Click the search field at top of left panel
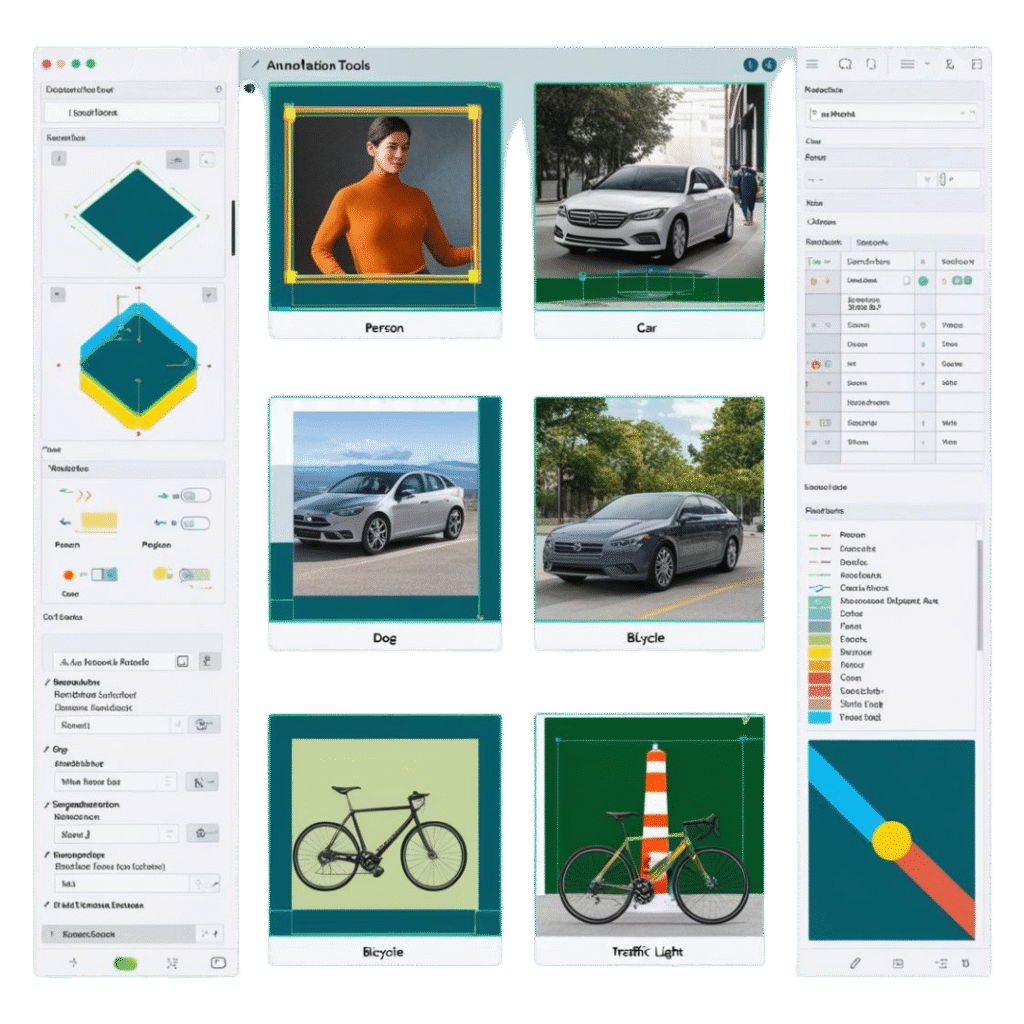This screenshot has height=1024, width=1024. click(130, 113)
